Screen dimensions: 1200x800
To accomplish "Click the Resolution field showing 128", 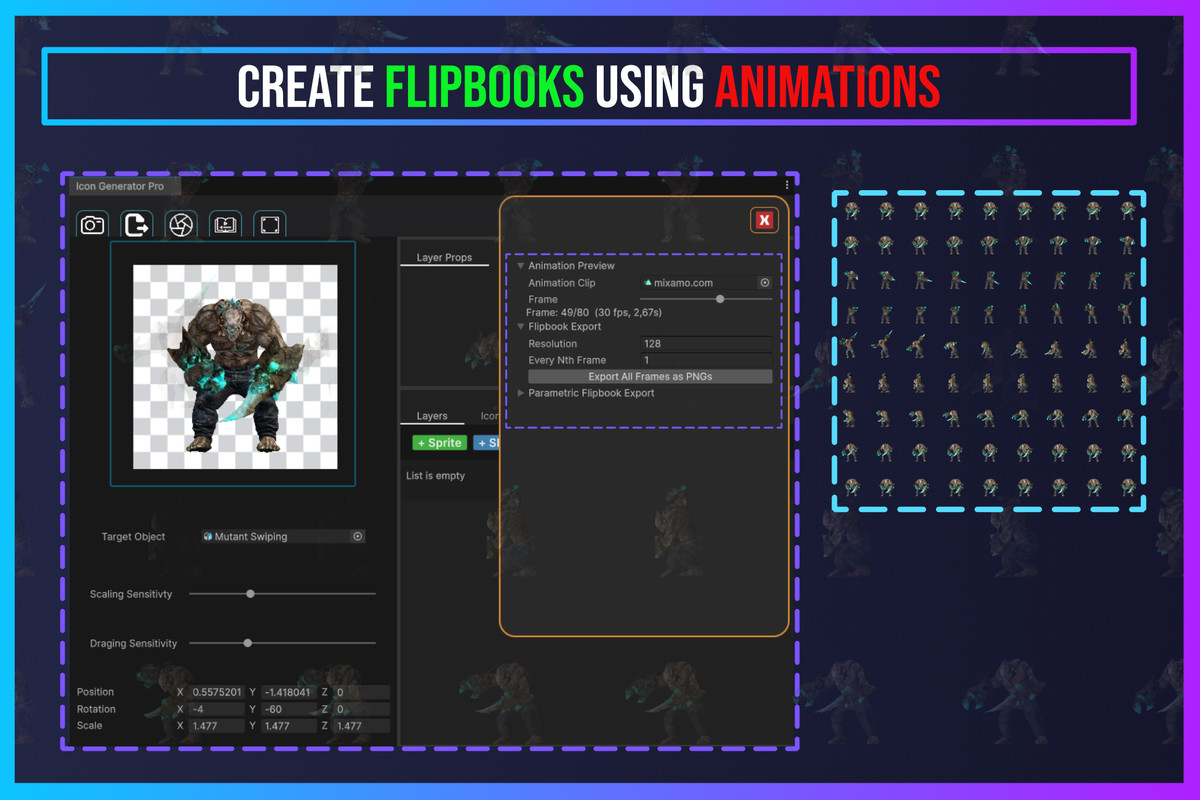I will (x=706, y=344).
